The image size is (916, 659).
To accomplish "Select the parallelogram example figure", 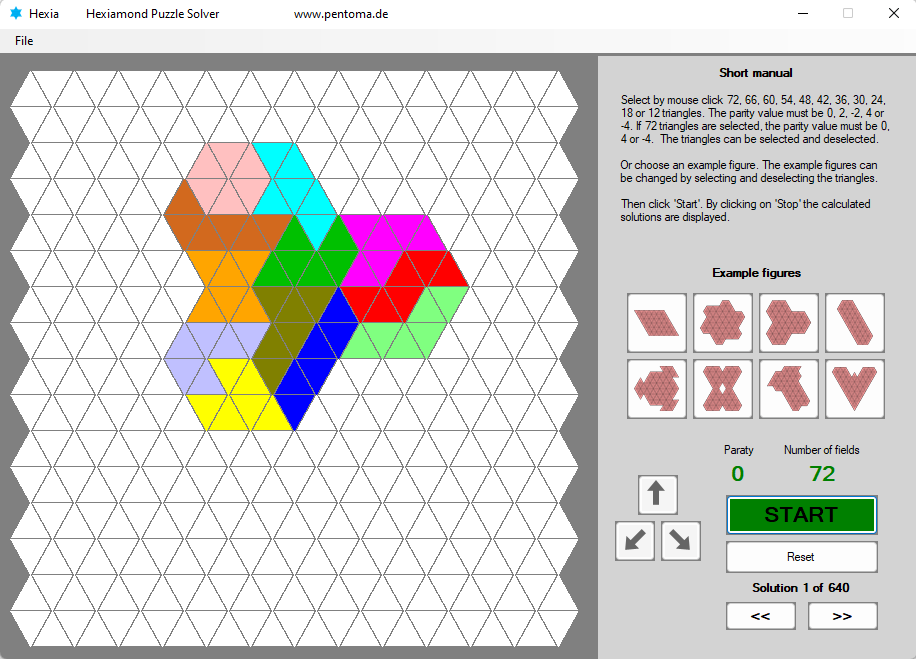I will coord(657,323).
